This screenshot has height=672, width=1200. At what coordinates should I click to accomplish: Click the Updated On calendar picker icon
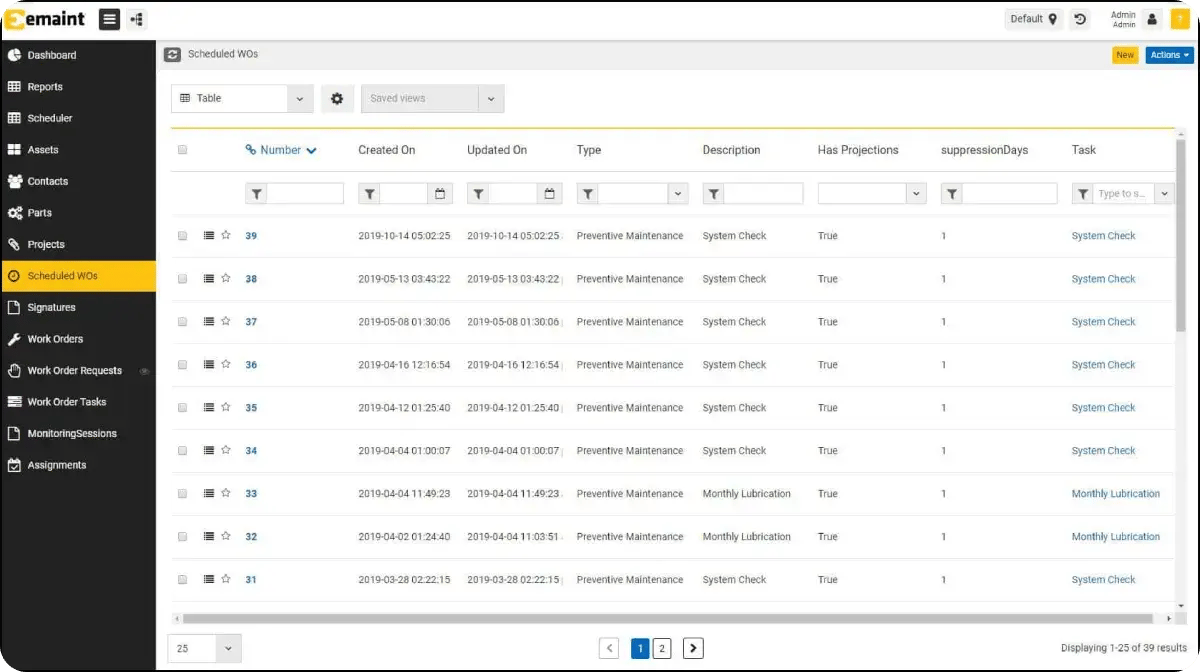(550, 194)
